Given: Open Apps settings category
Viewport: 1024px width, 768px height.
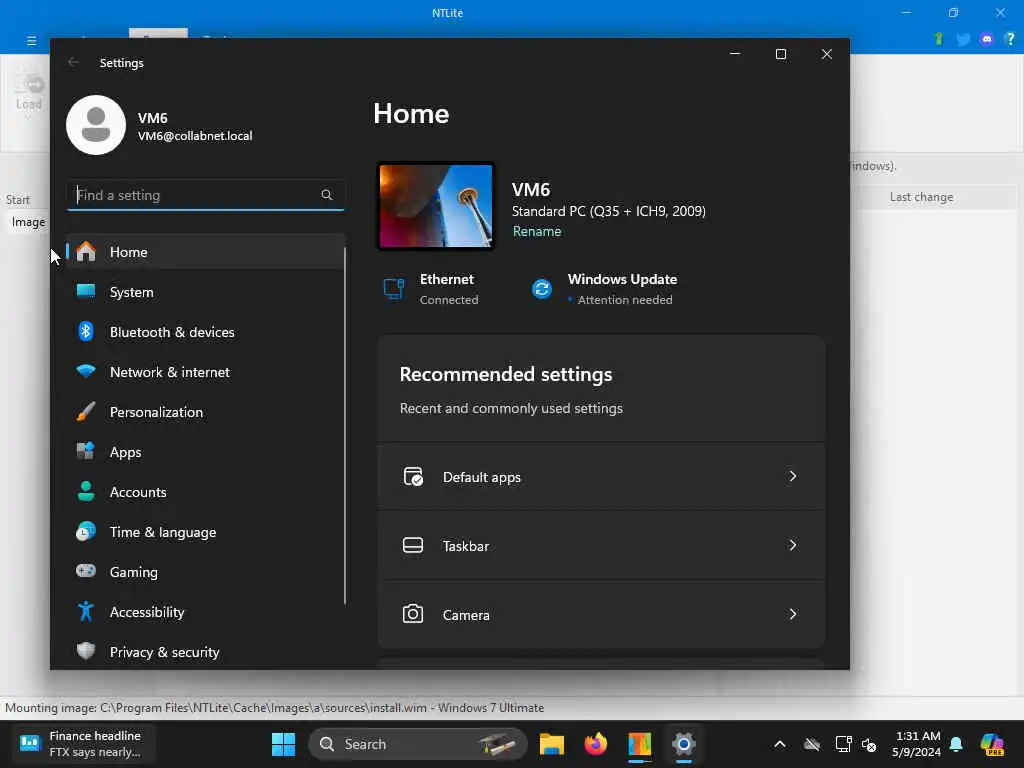Looking at the screenshot, I should pyautogui.click(x=205, y=452).
